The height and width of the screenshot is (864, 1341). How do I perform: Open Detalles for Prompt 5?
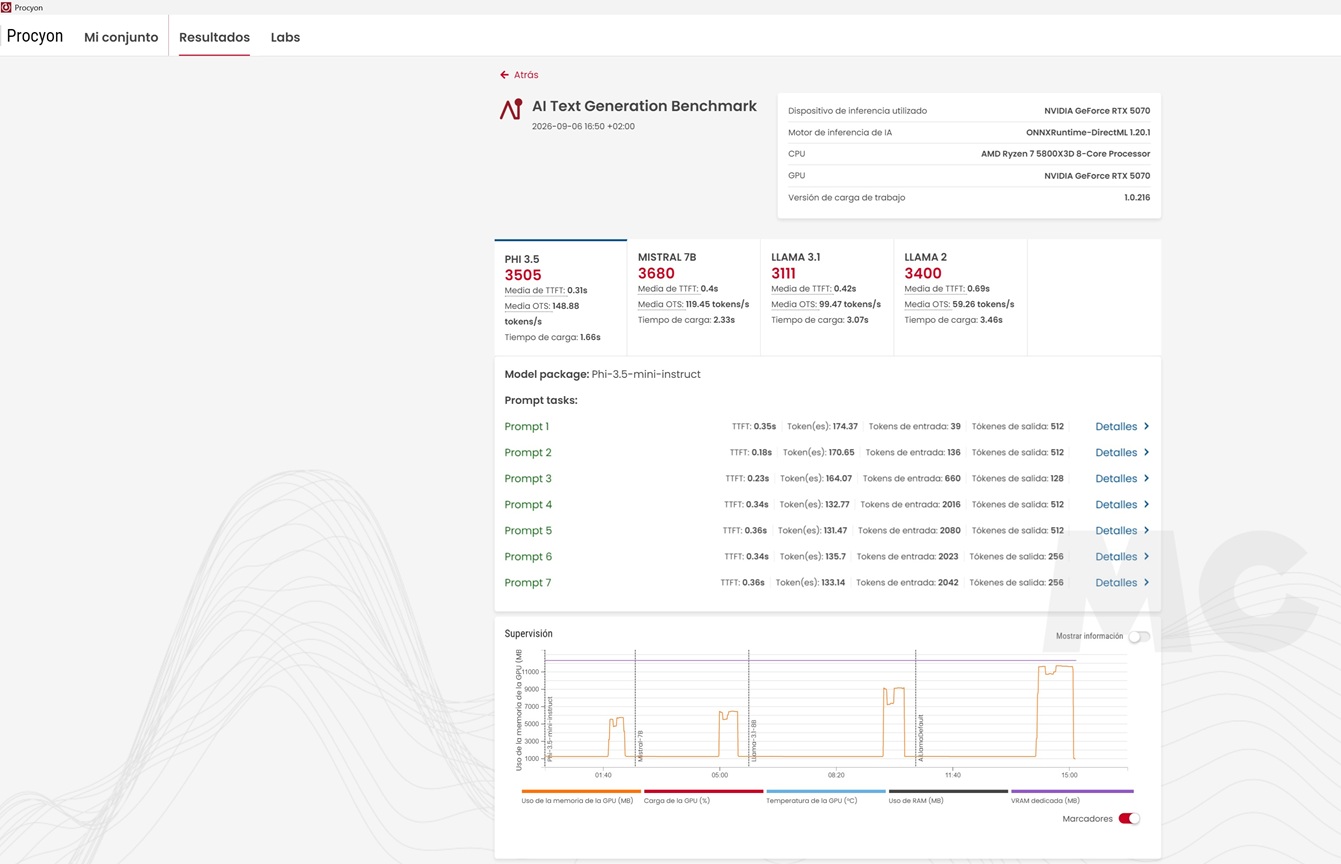coord(1116,530)
